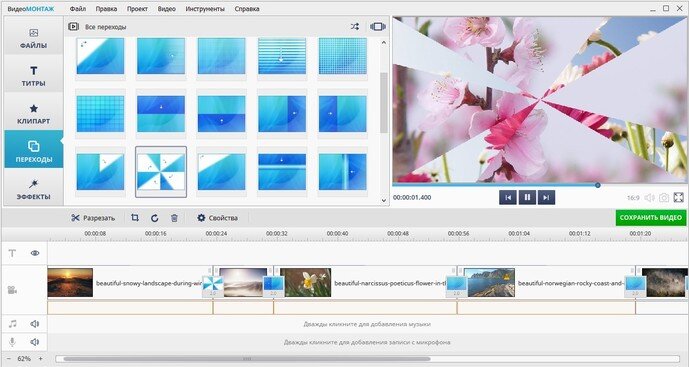Toggle text track visibility eye
The height and width of the screenshot is (367, 689).
coord(35,253)
